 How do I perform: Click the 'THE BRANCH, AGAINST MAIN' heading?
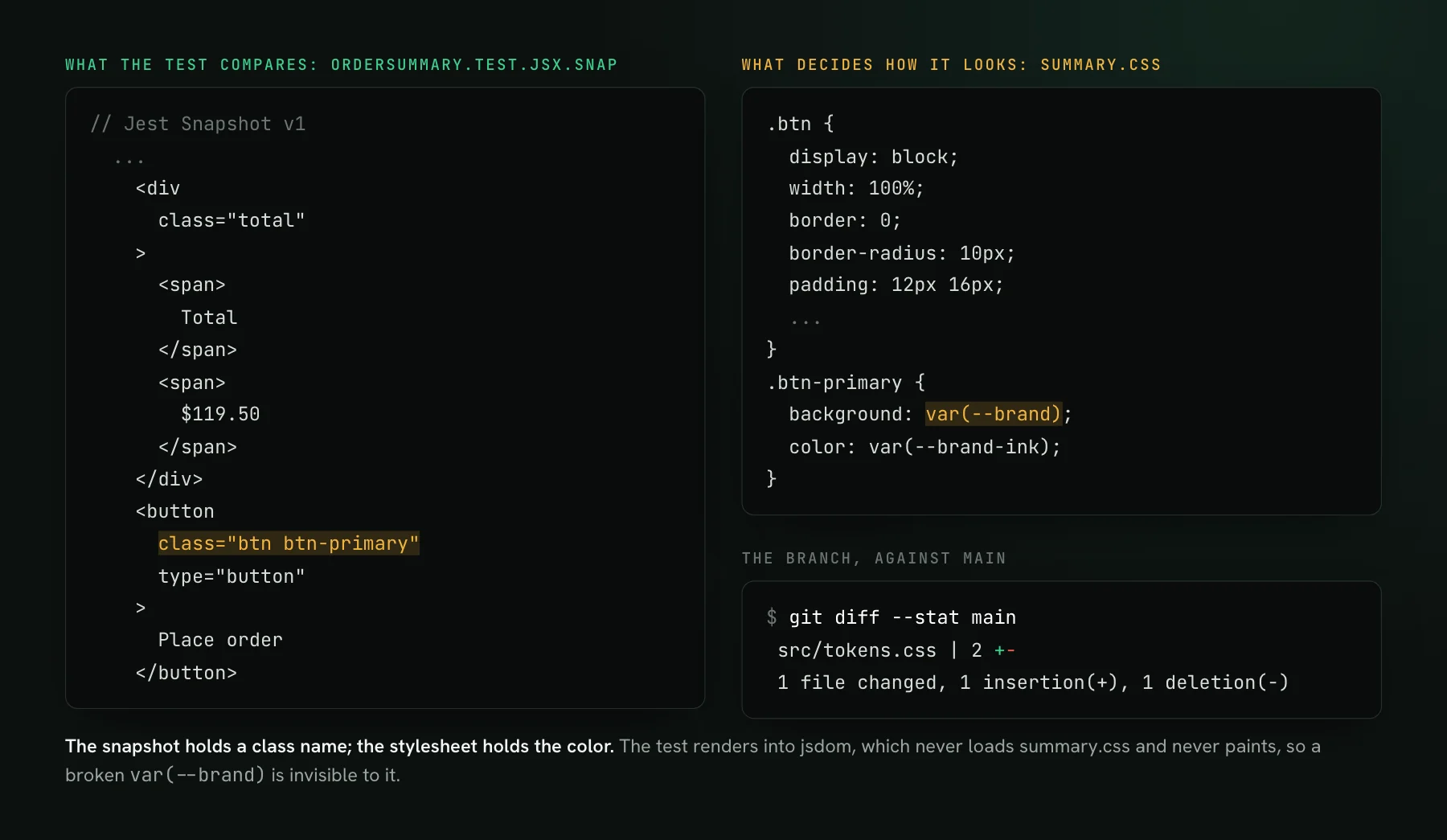click(x=874, y=558)
